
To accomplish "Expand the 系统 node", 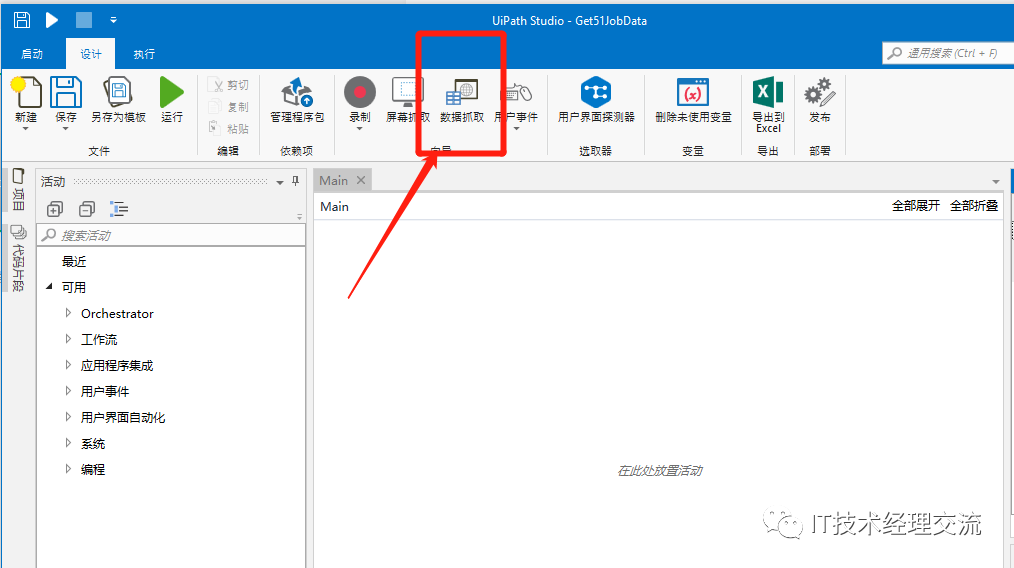I will click(68, 443).
